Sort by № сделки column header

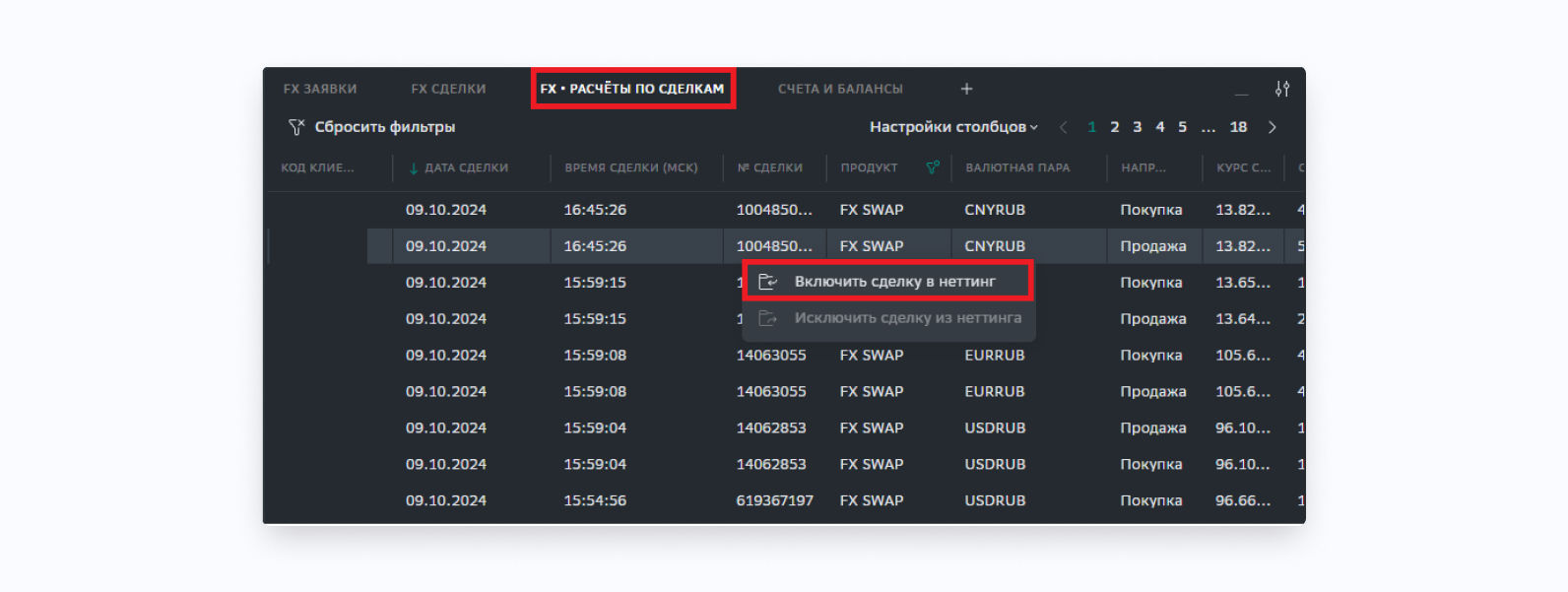770,167
